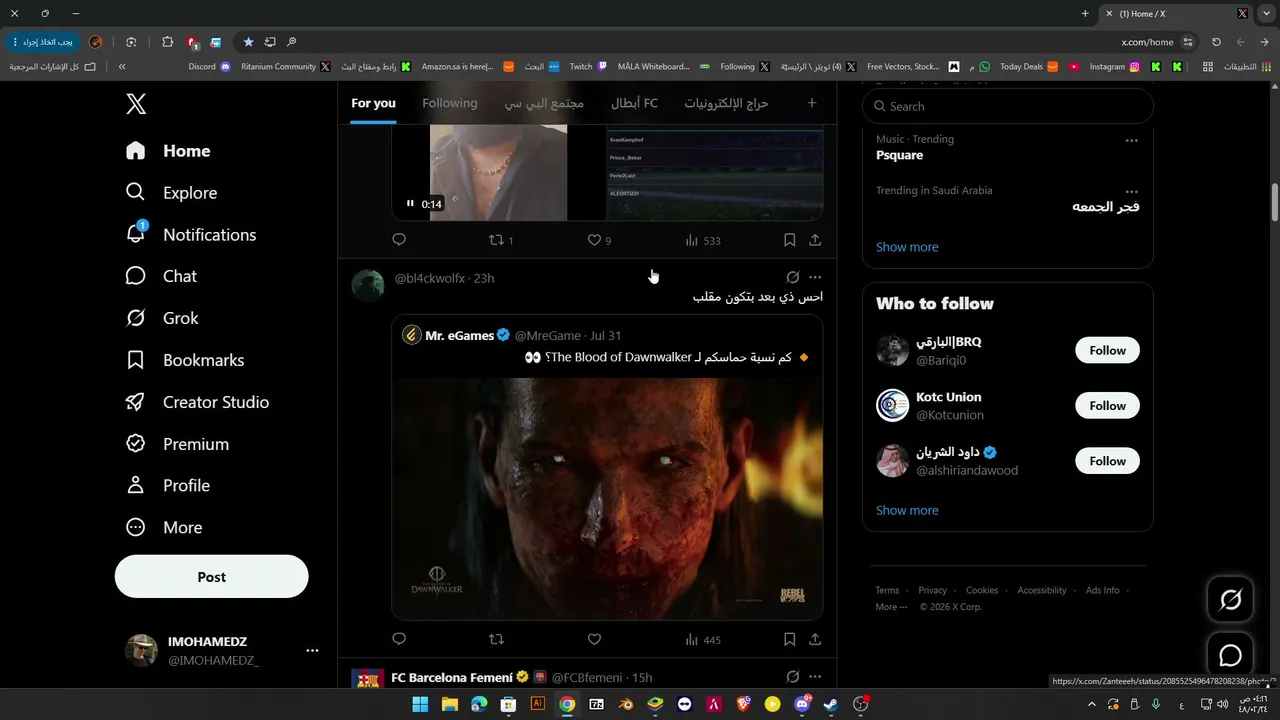Open the Notifications bell in the sidebar
The height and width of the screenshot is (720, 1280).
[x=191, y=235]
